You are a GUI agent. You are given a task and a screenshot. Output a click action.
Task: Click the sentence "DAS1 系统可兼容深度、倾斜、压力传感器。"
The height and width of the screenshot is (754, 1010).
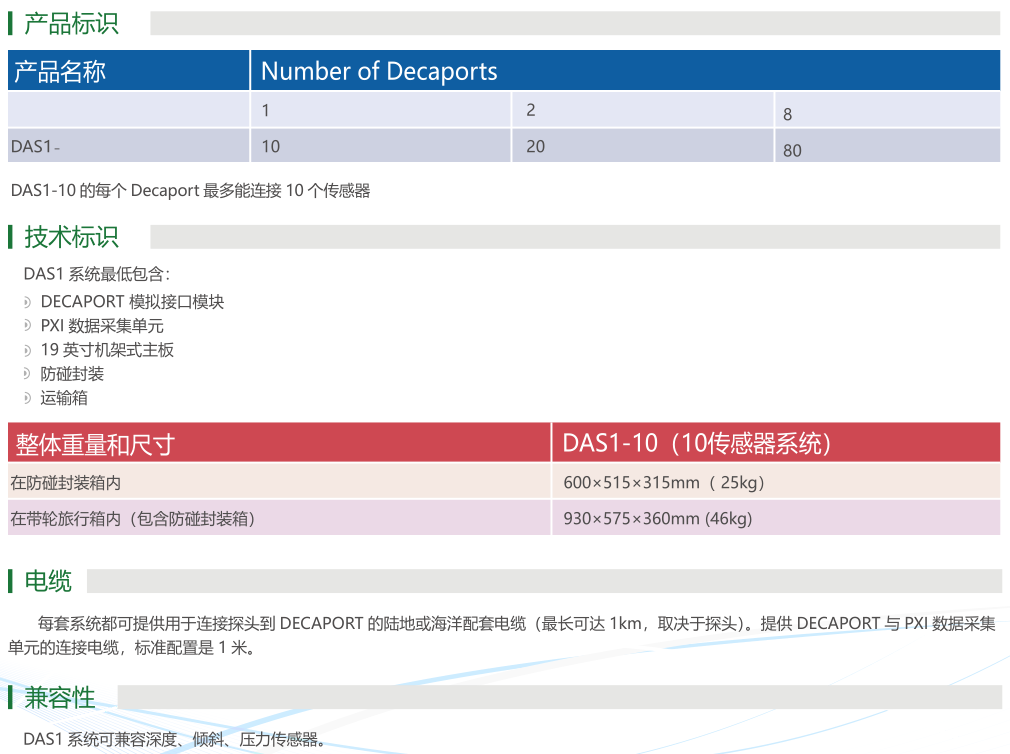click(x=174, y=739)
